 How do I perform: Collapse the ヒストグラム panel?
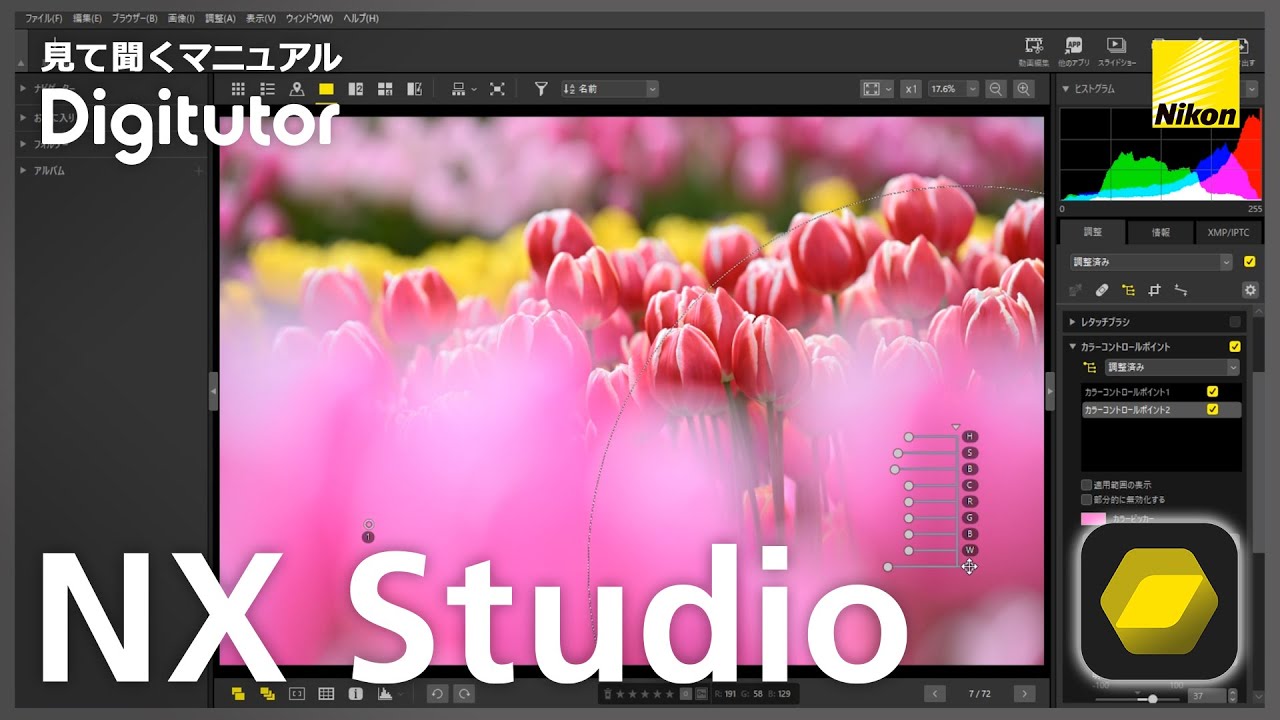[x=1066, y=89]
